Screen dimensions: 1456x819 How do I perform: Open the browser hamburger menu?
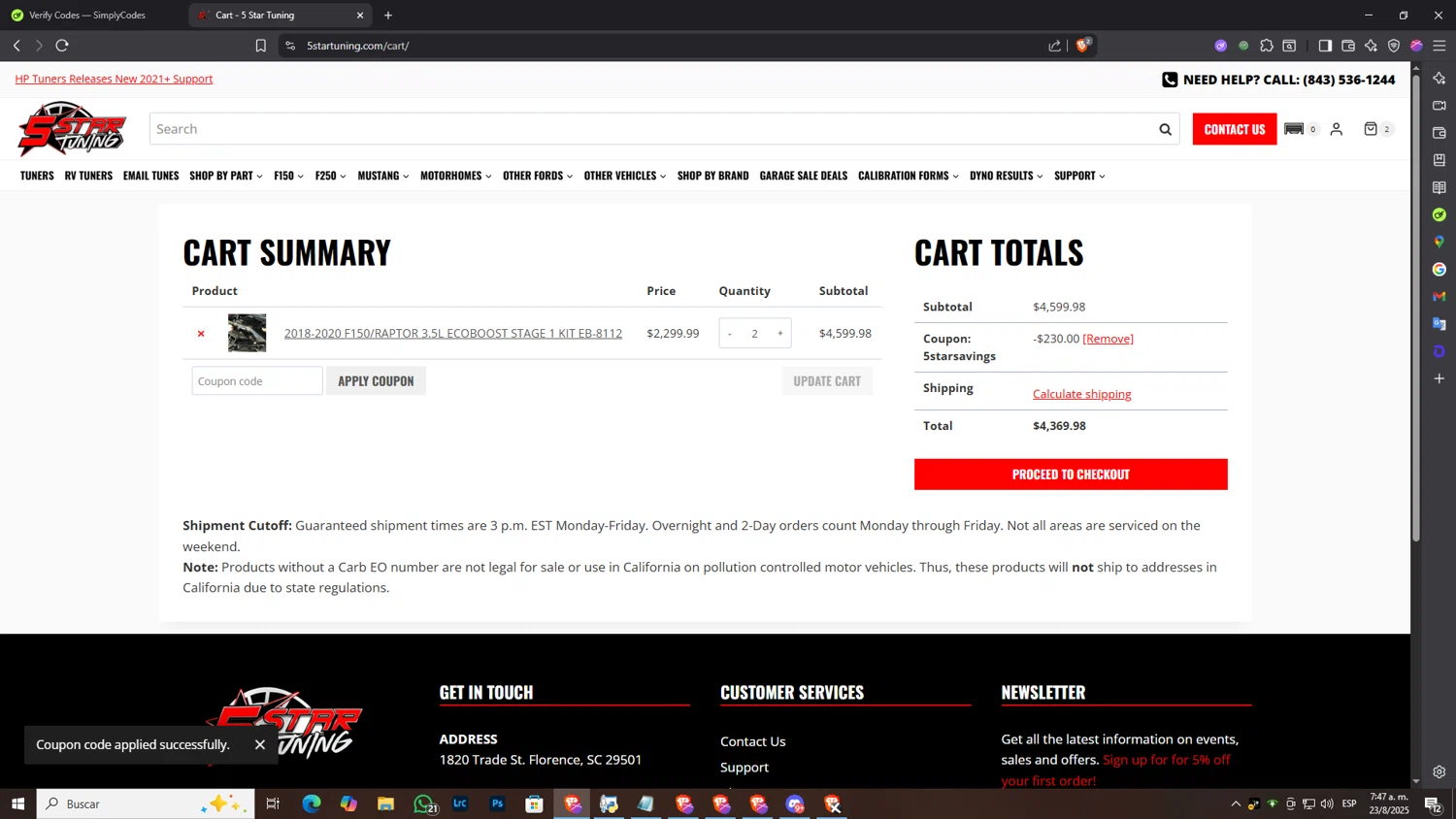(x=1439, y=46)
